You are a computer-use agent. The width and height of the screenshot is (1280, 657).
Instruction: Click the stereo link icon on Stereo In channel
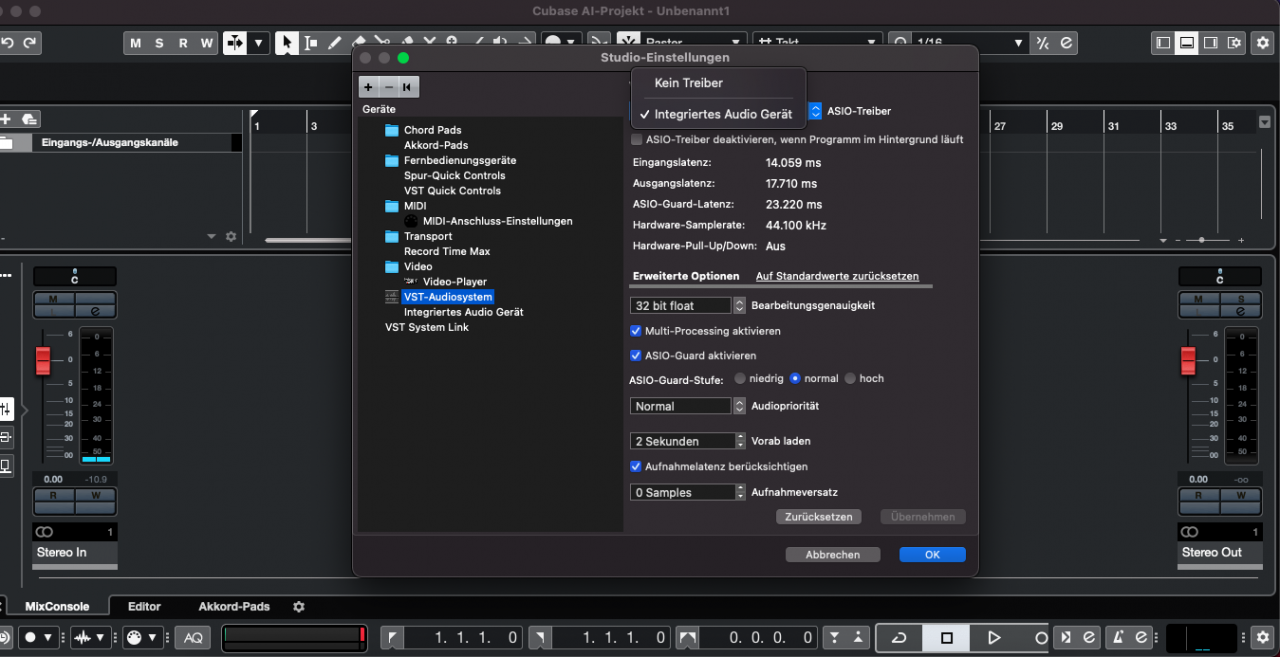tap(45, 532)
